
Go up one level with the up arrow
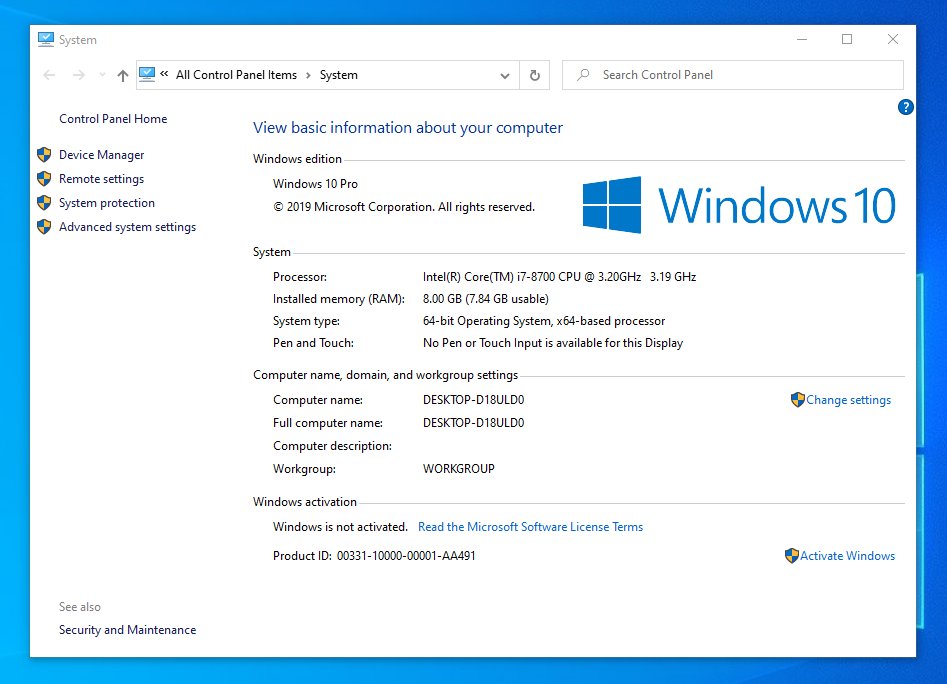123,75
